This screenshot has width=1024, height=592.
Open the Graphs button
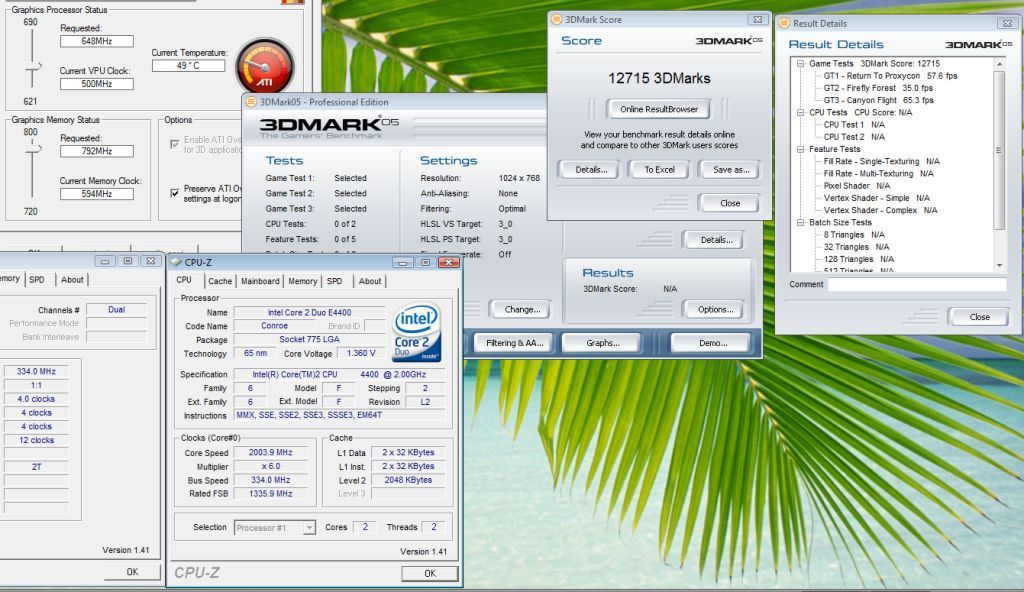[602, 342]
